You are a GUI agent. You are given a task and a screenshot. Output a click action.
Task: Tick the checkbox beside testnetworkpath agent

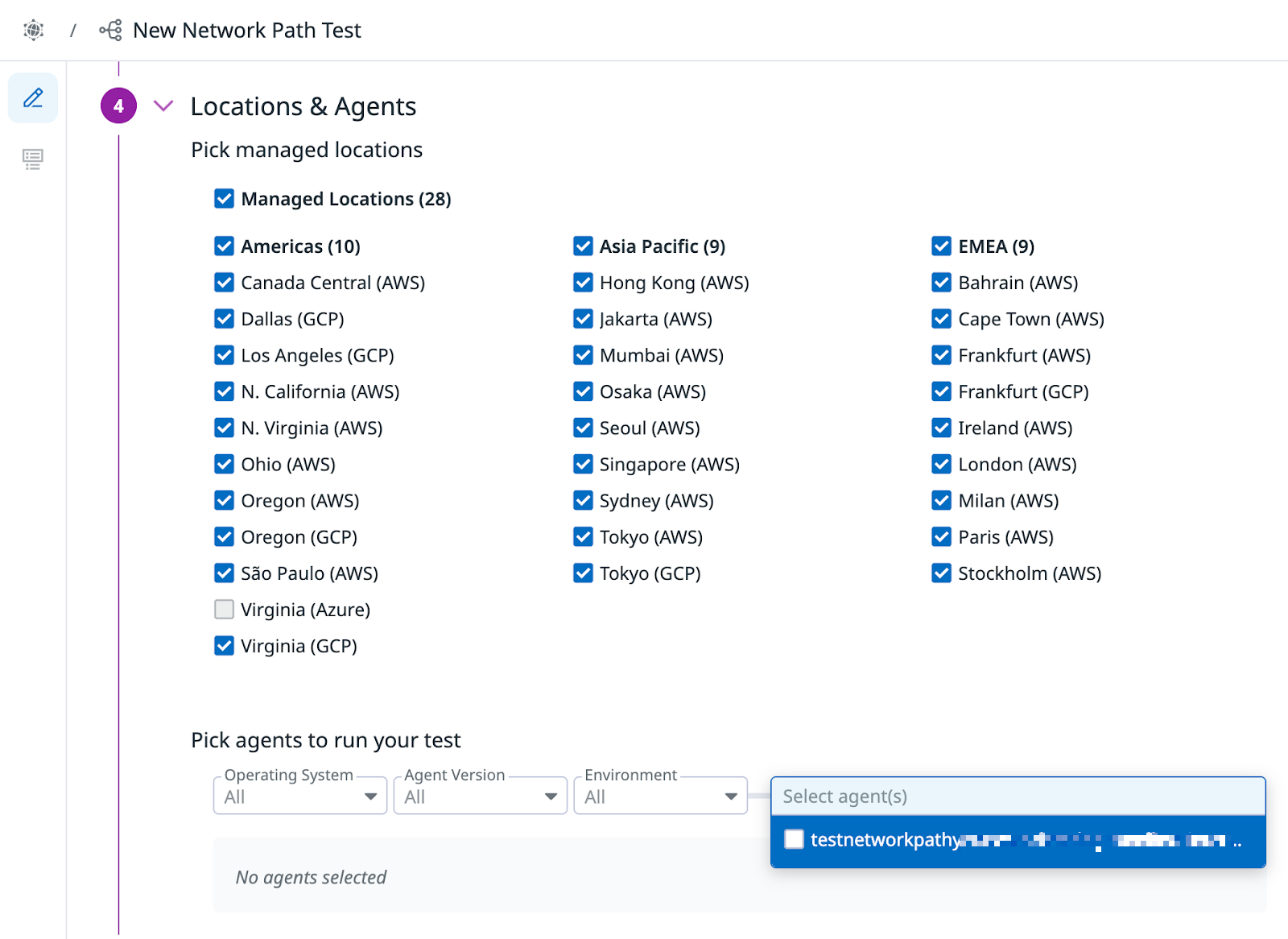coord(795,840)
